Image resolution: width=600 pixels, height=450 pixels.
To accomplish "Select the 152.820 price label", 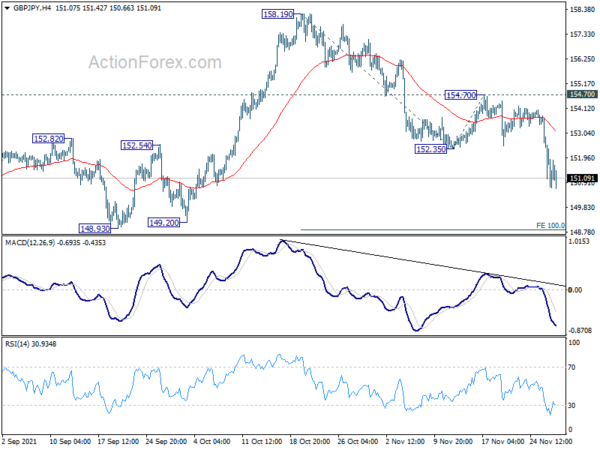I will click(x=48, y=139).
